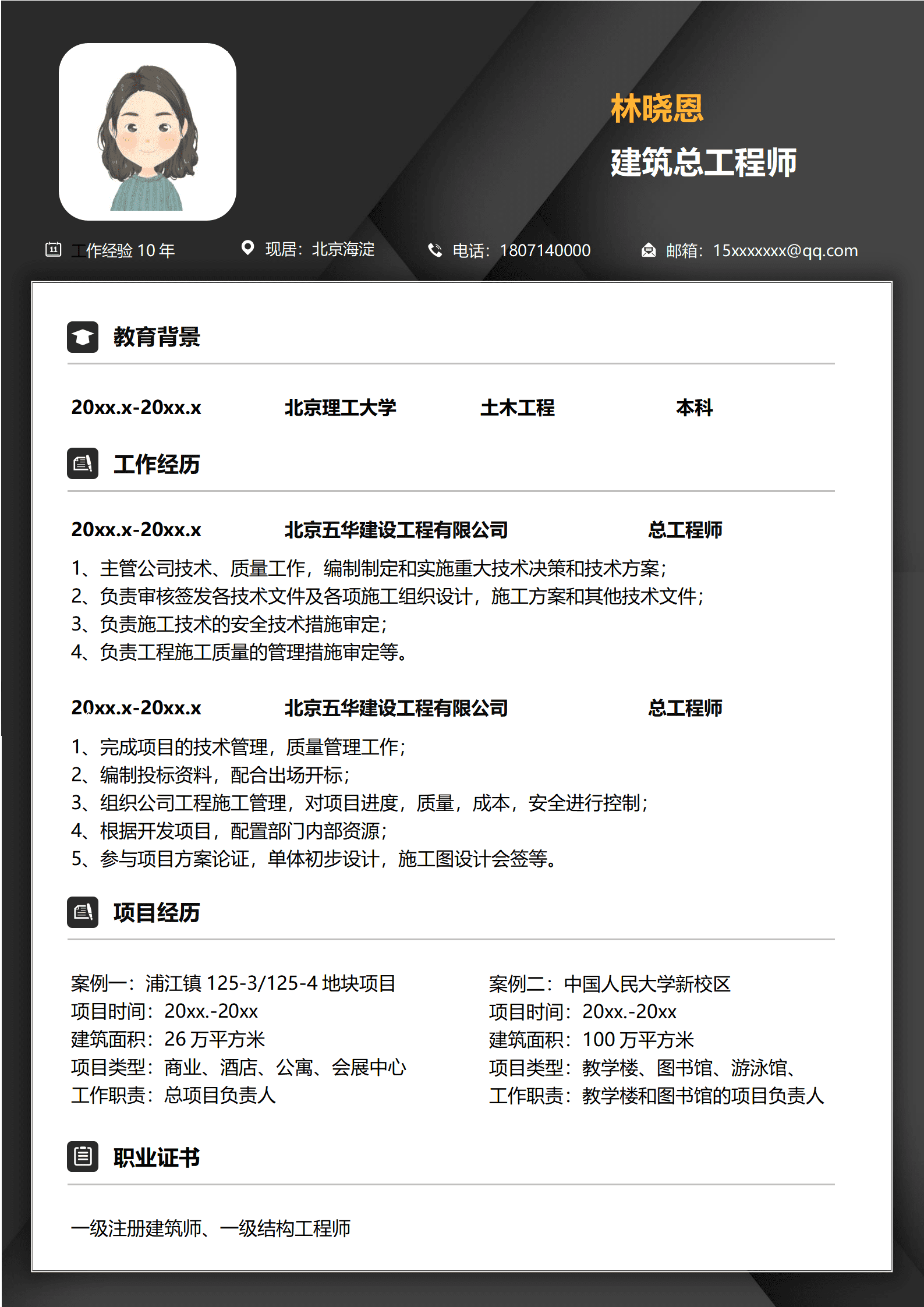Click the text 一级注册建筑师、一级结构工程师
Viewport: 924px width, 1307px height.
click(210, 1228)
